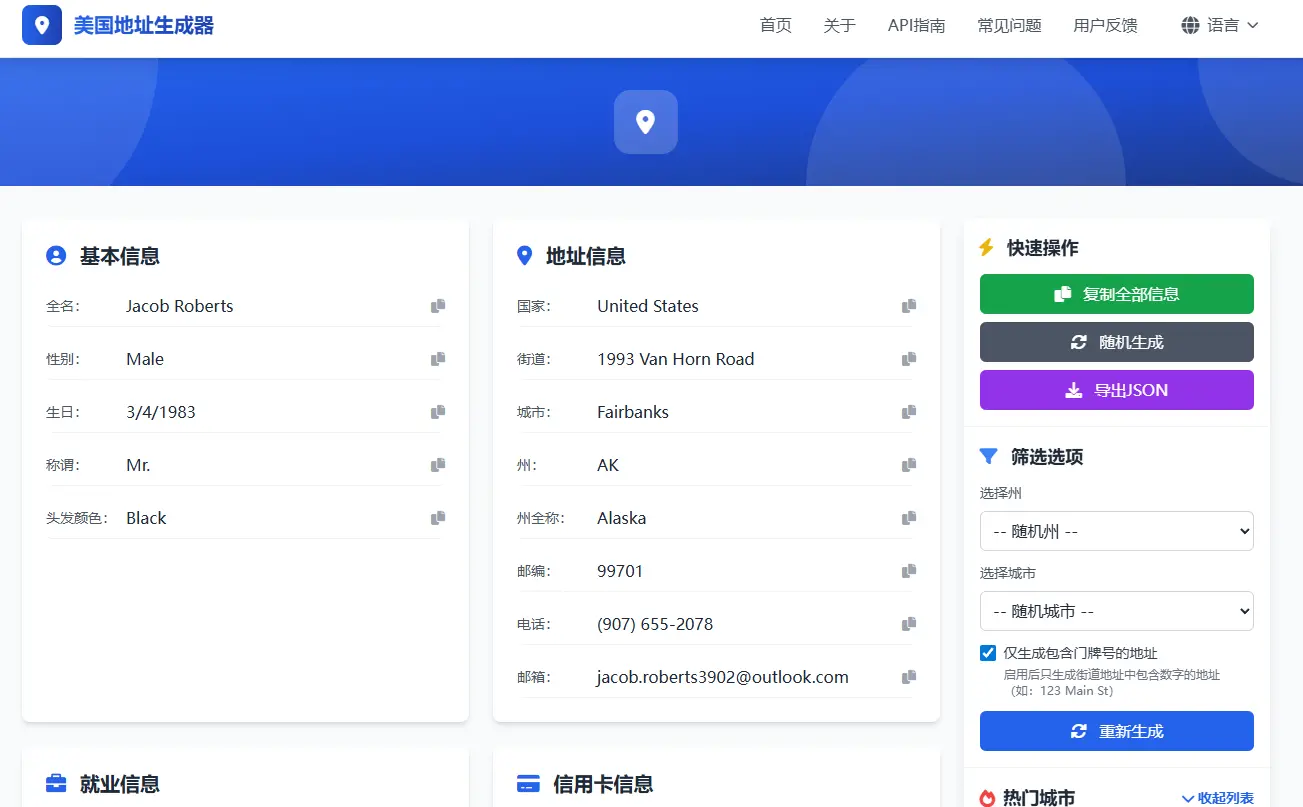Image resolution: width=1303 pixels, height=807 pixels.
Task: Open the 语言 language menu
Action: click(1220, 25)
